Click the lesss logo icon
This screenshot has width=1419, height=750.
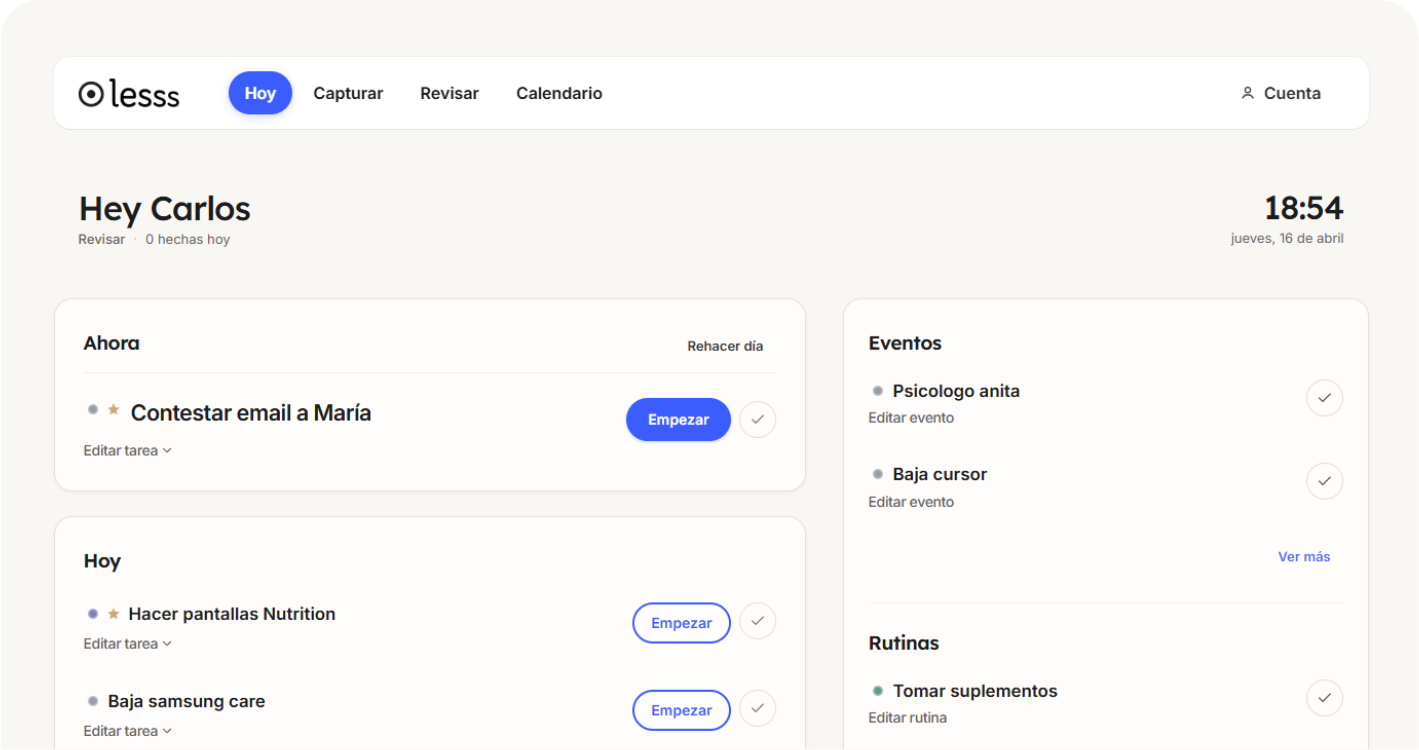point(91,93)
